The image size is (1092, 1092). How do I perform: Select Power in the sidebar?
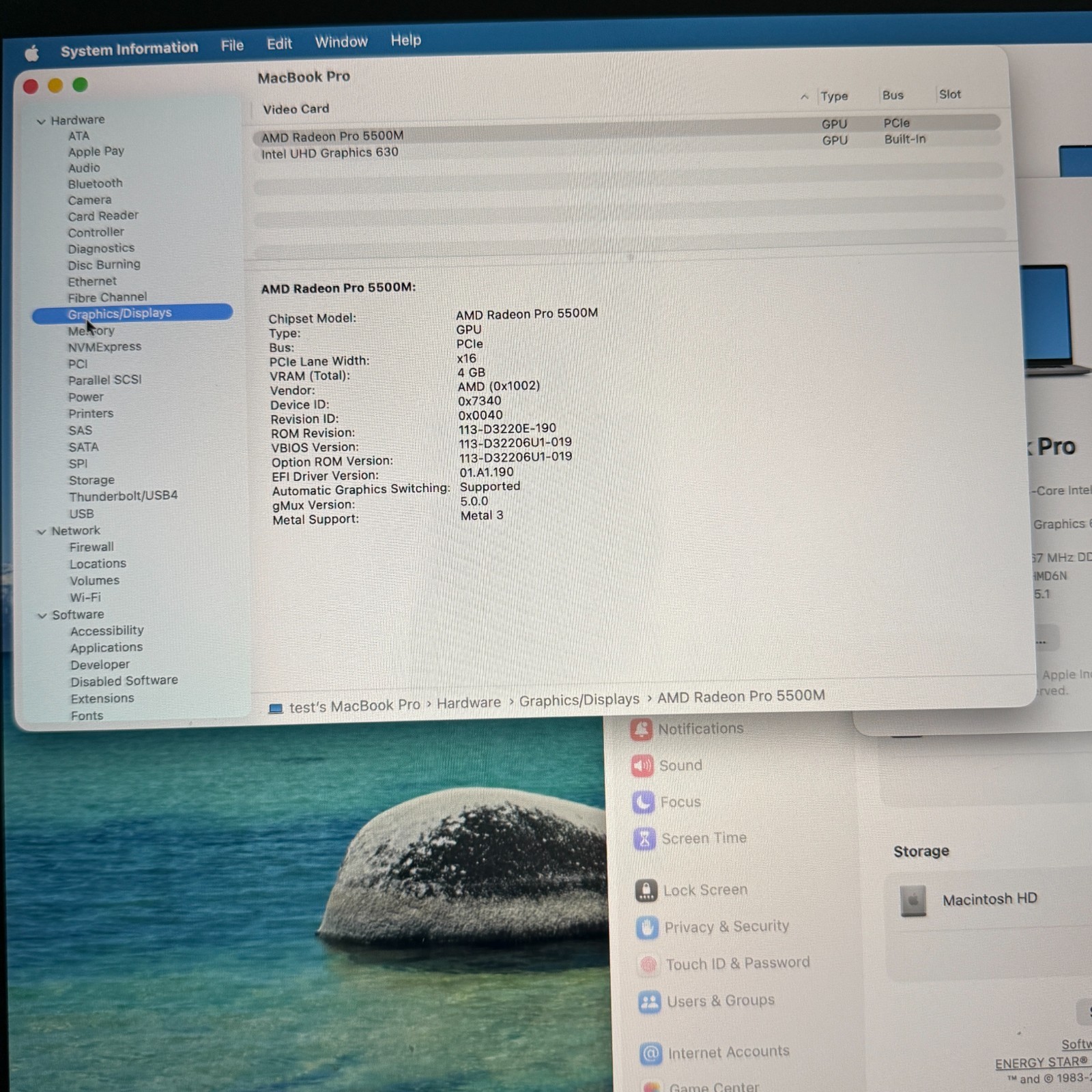click(86, 397)
